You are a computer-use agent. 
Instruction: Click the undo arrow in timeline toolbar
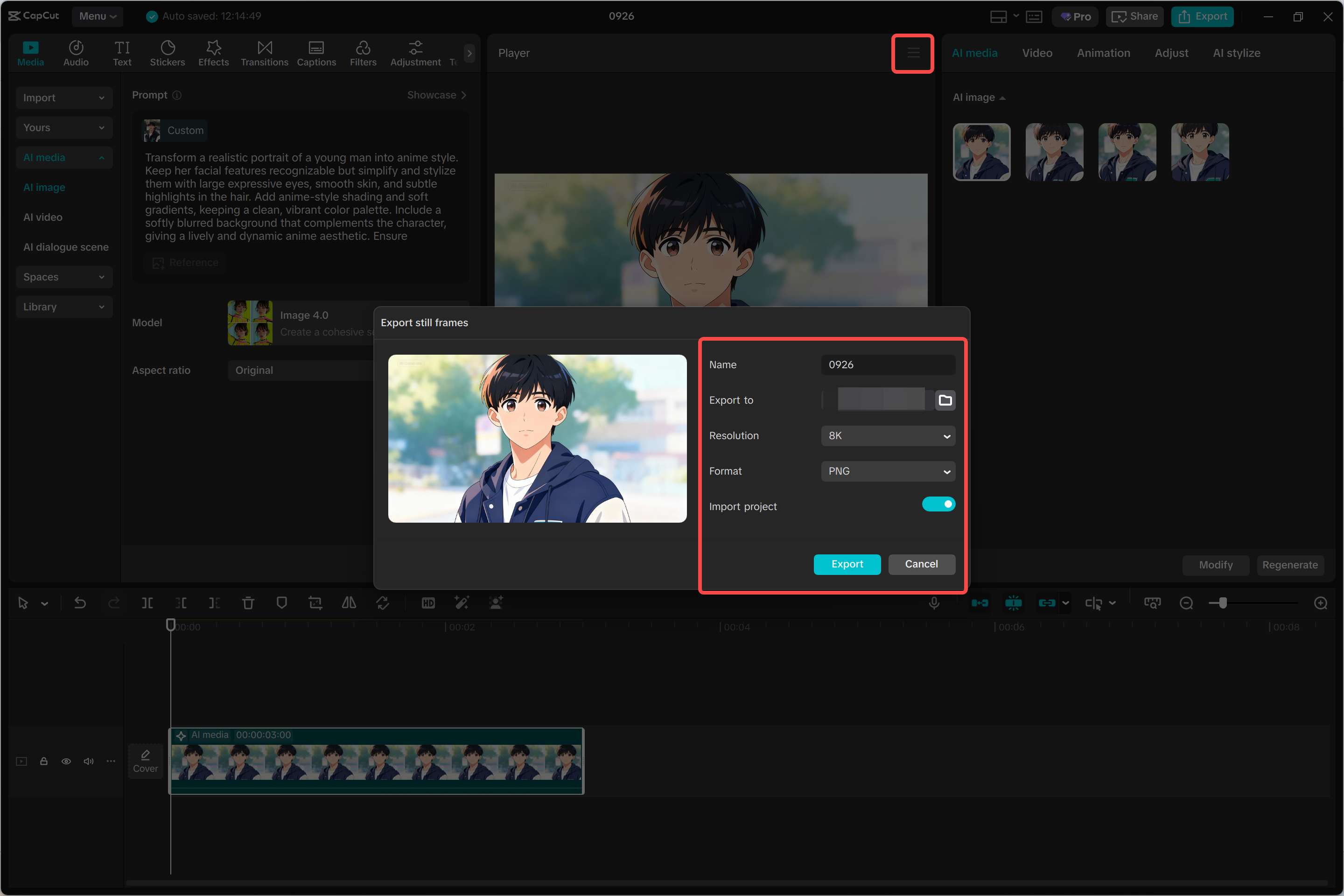click(80, 603)
